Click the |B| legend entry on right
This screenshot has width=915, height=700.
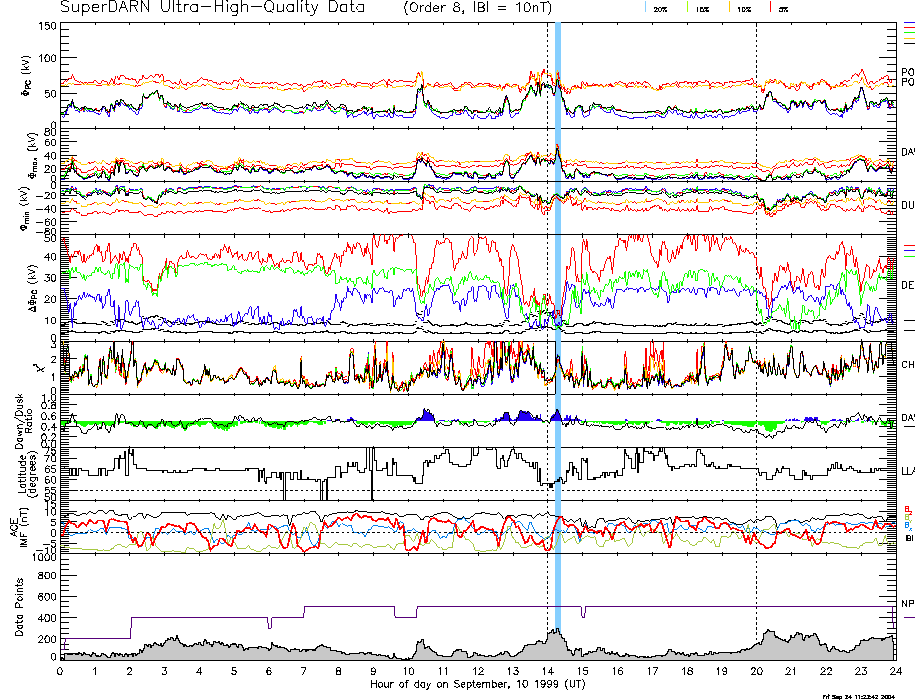click(x=908, y=538)
